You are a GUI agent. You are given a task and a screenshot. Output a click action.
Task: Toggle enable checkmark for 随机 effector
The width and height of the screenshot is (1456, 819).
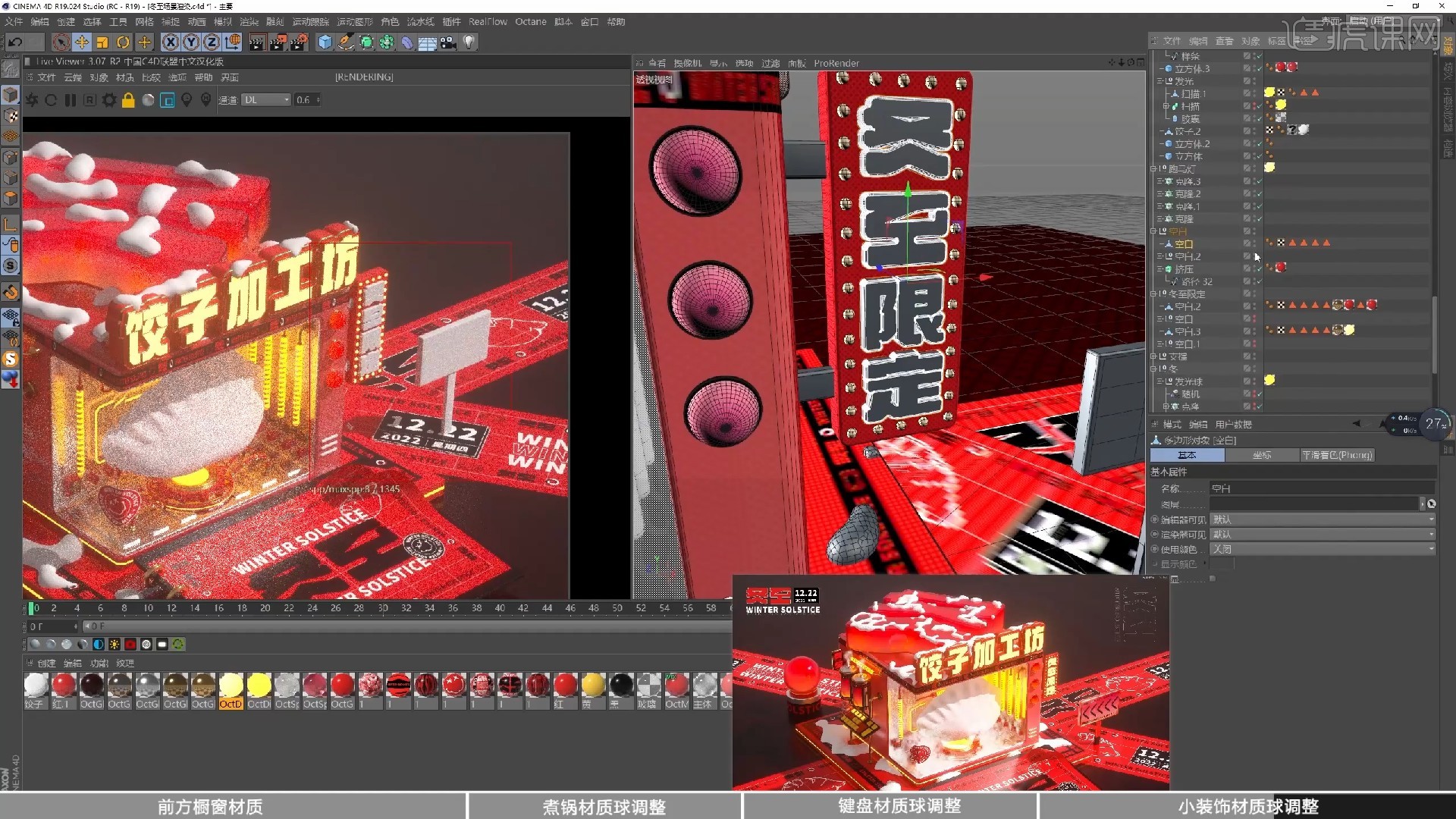tap(1258, 394)
